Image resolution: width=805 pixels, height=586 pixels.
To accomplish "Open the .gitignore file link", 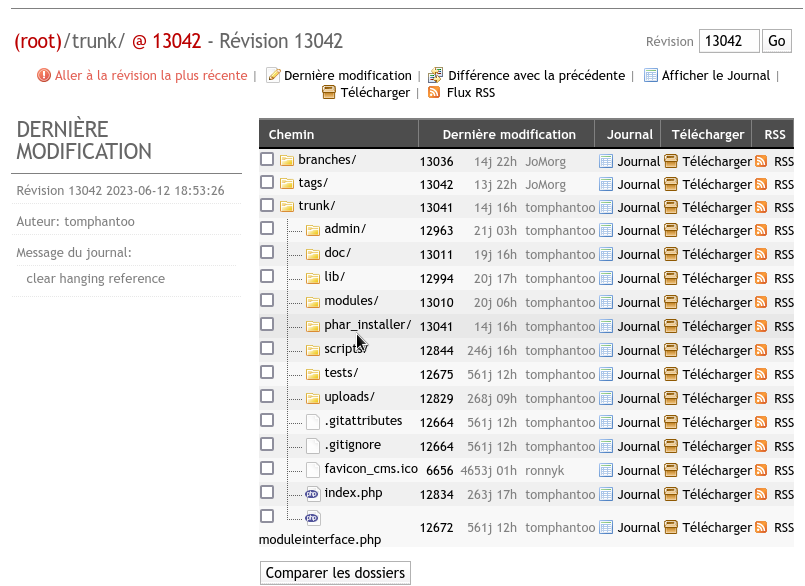I will [353, 445].
